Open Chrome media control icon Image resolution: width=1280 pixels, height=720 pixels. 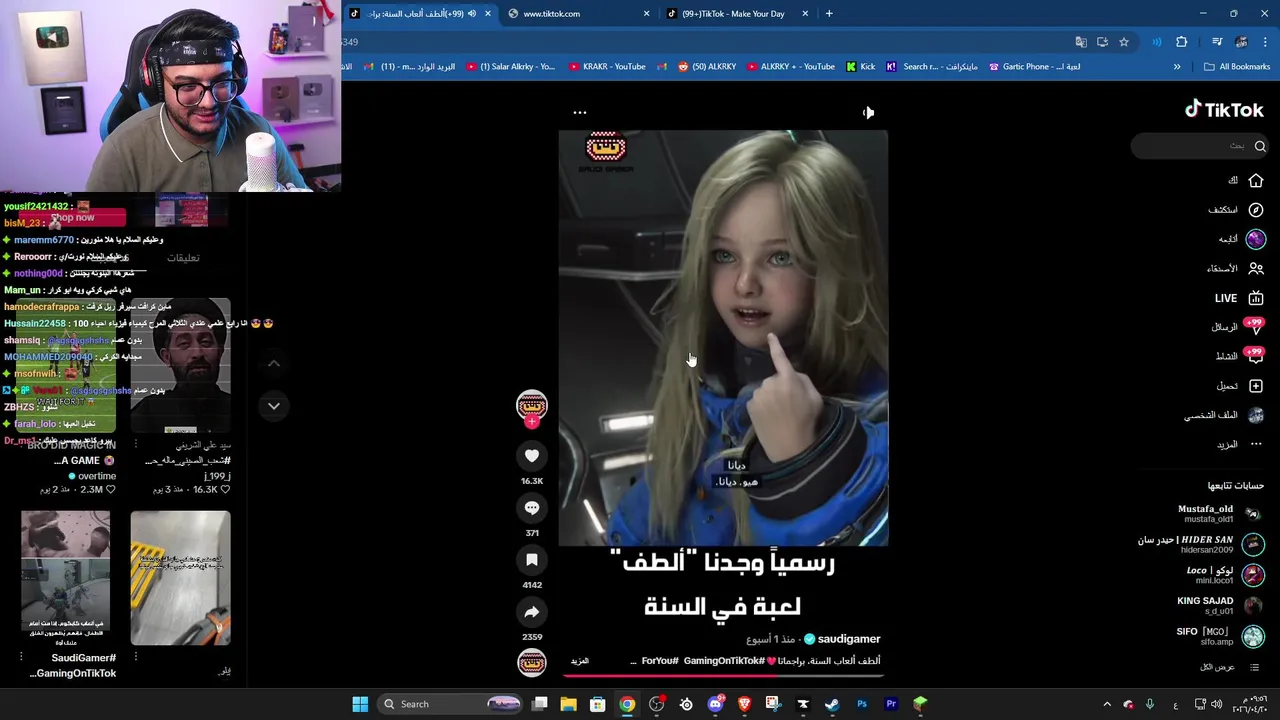(x=1217, y=42)
